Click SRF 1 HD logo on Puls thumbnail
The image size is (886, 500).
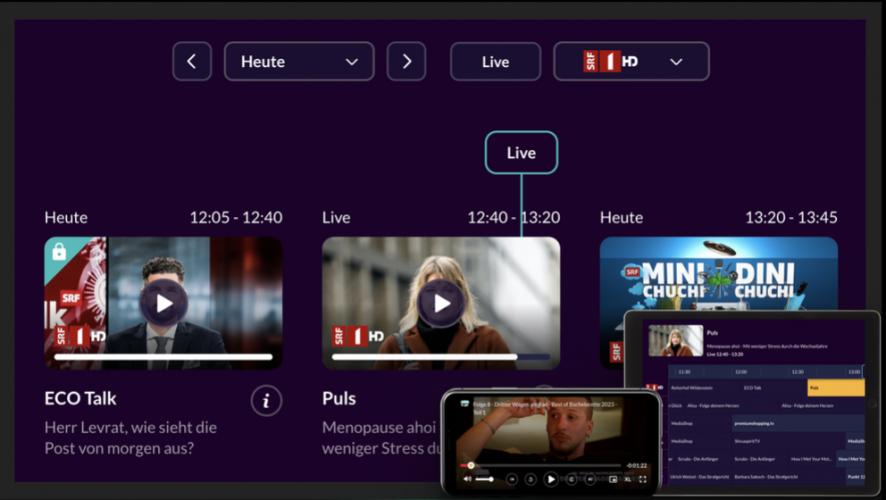click(x=359, y=337)
